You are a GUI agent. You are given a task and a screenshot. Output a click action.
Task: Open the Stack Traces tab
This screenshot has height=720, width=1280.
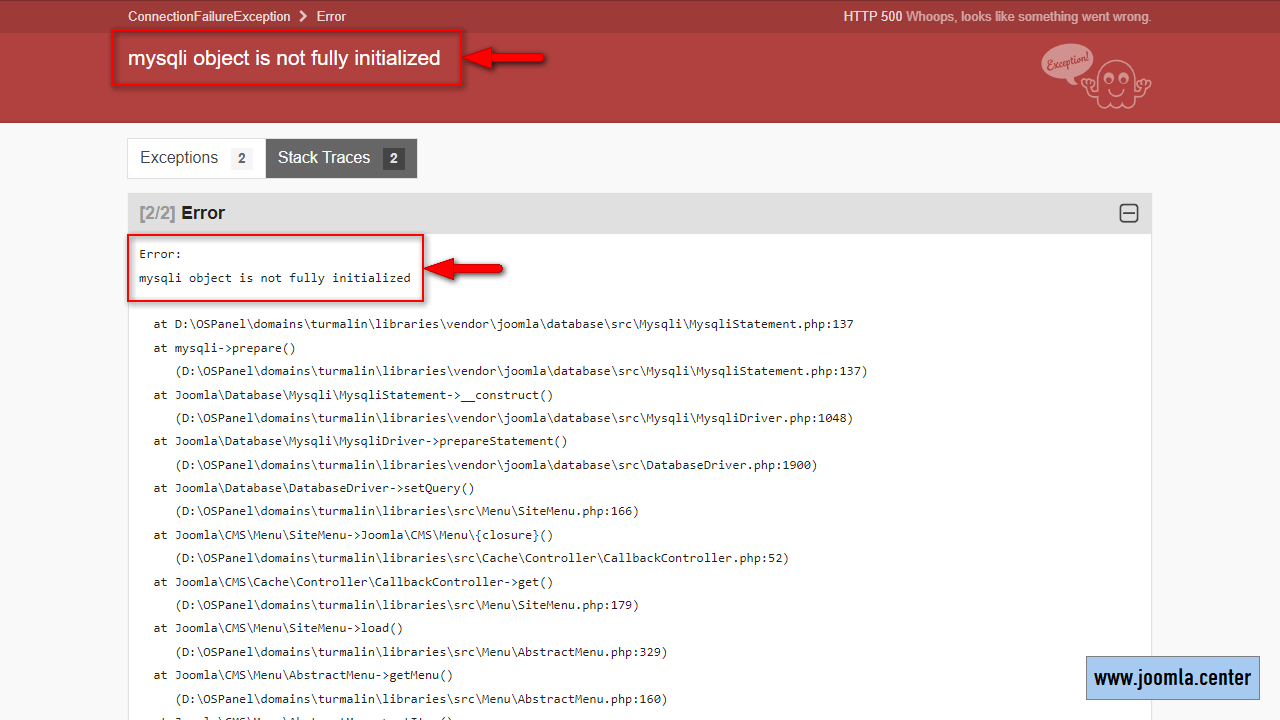pos(341,158)
